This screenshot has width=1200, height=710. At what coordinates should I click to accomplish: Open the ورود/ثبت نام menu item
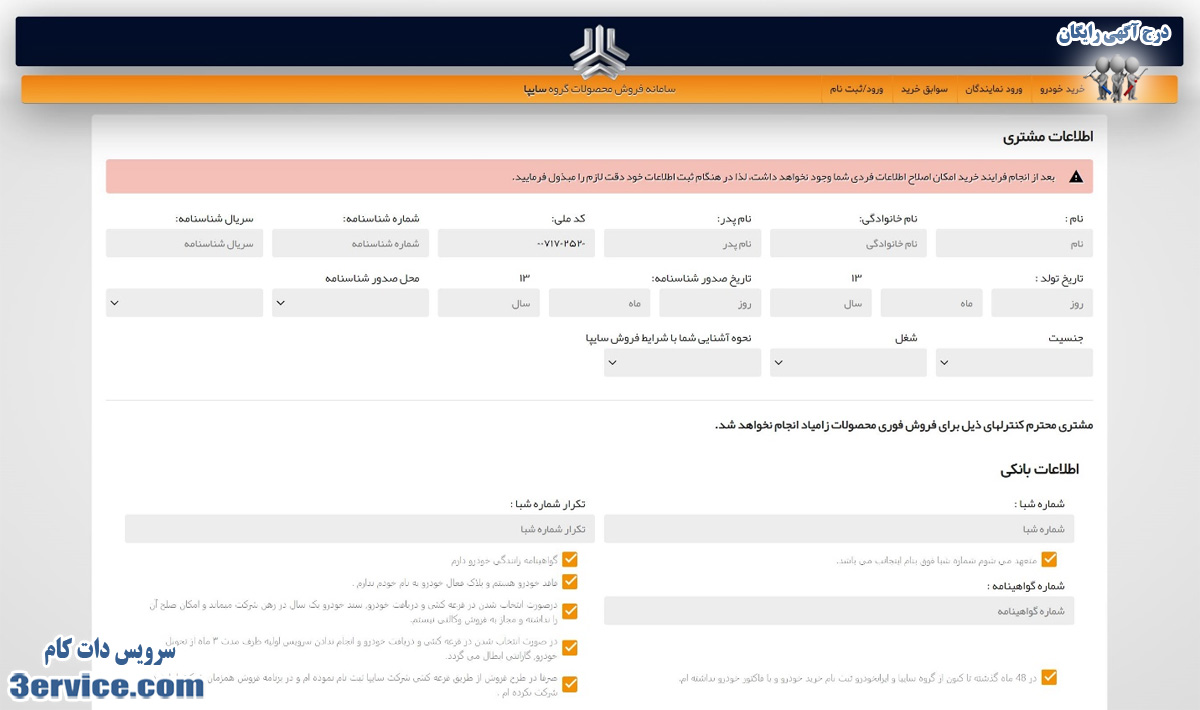(x=856, y=89)
